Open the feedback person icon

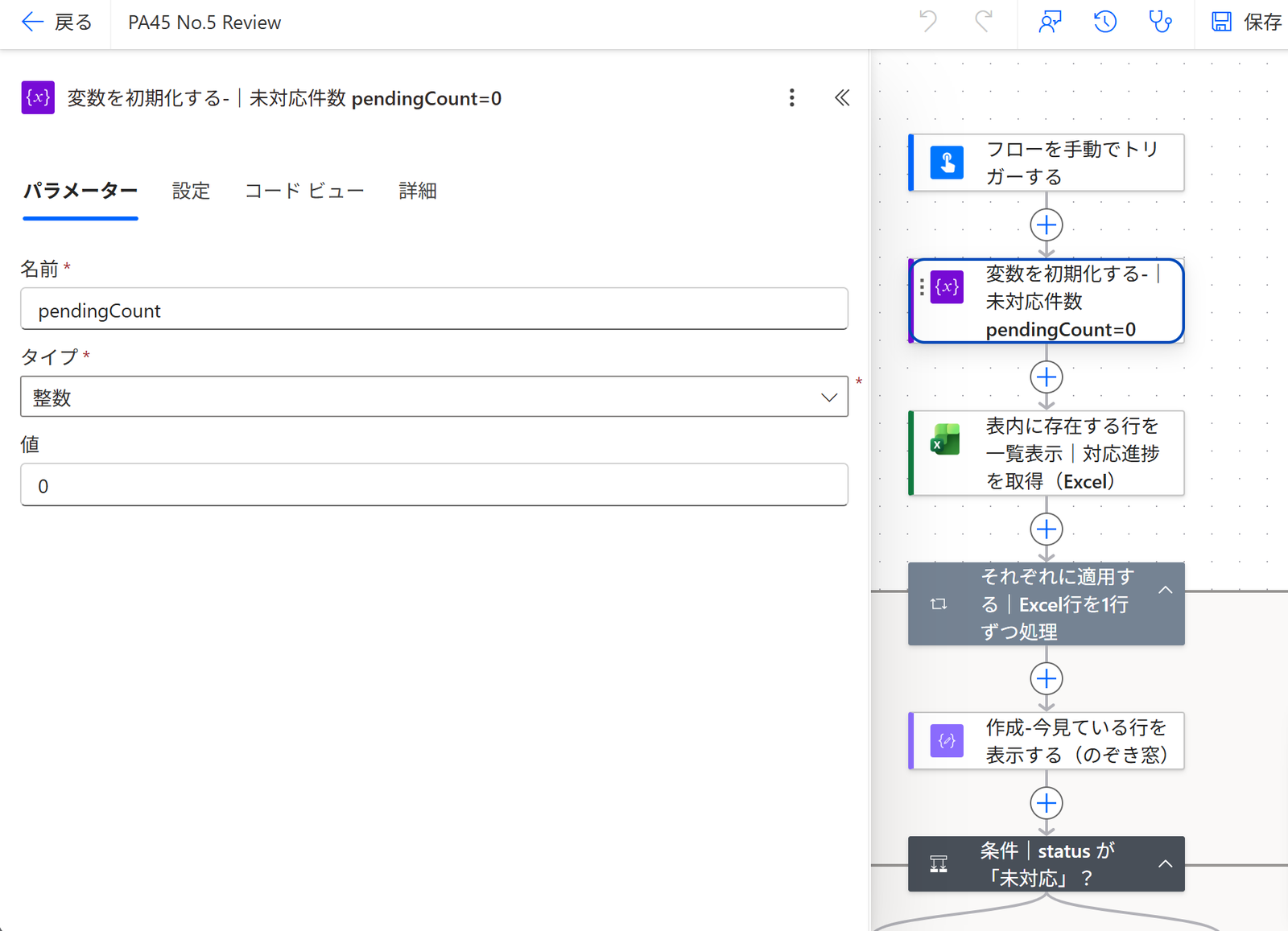(1050, 22)
